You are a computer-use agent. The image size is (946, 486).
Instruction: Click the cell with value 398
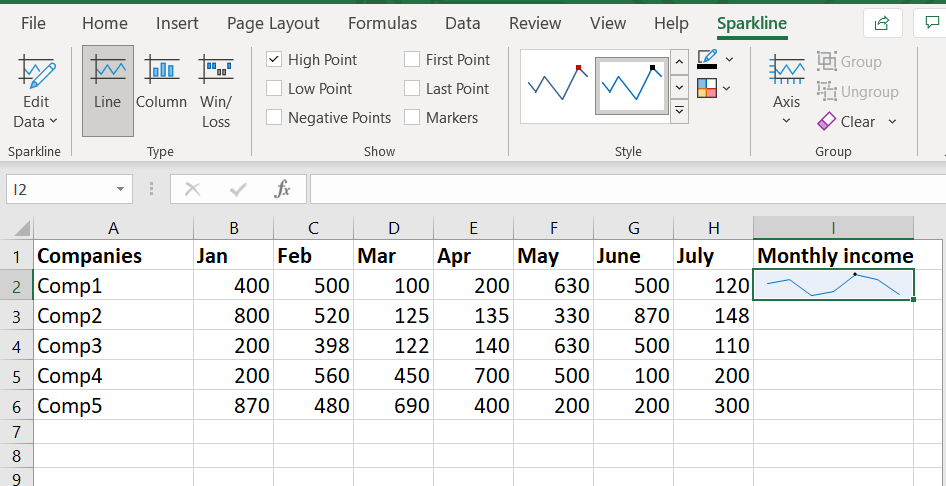314,346
